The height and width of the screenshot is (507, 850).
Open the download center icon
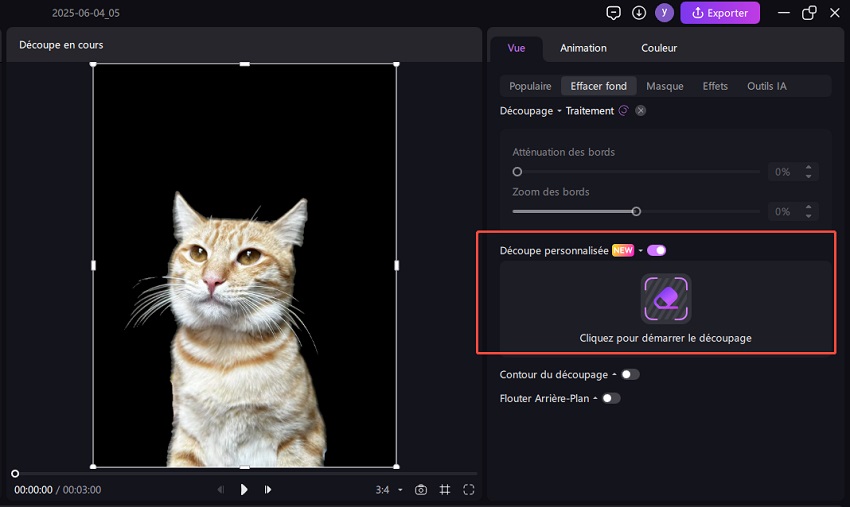pyautogui.click(x=639, y=12)
